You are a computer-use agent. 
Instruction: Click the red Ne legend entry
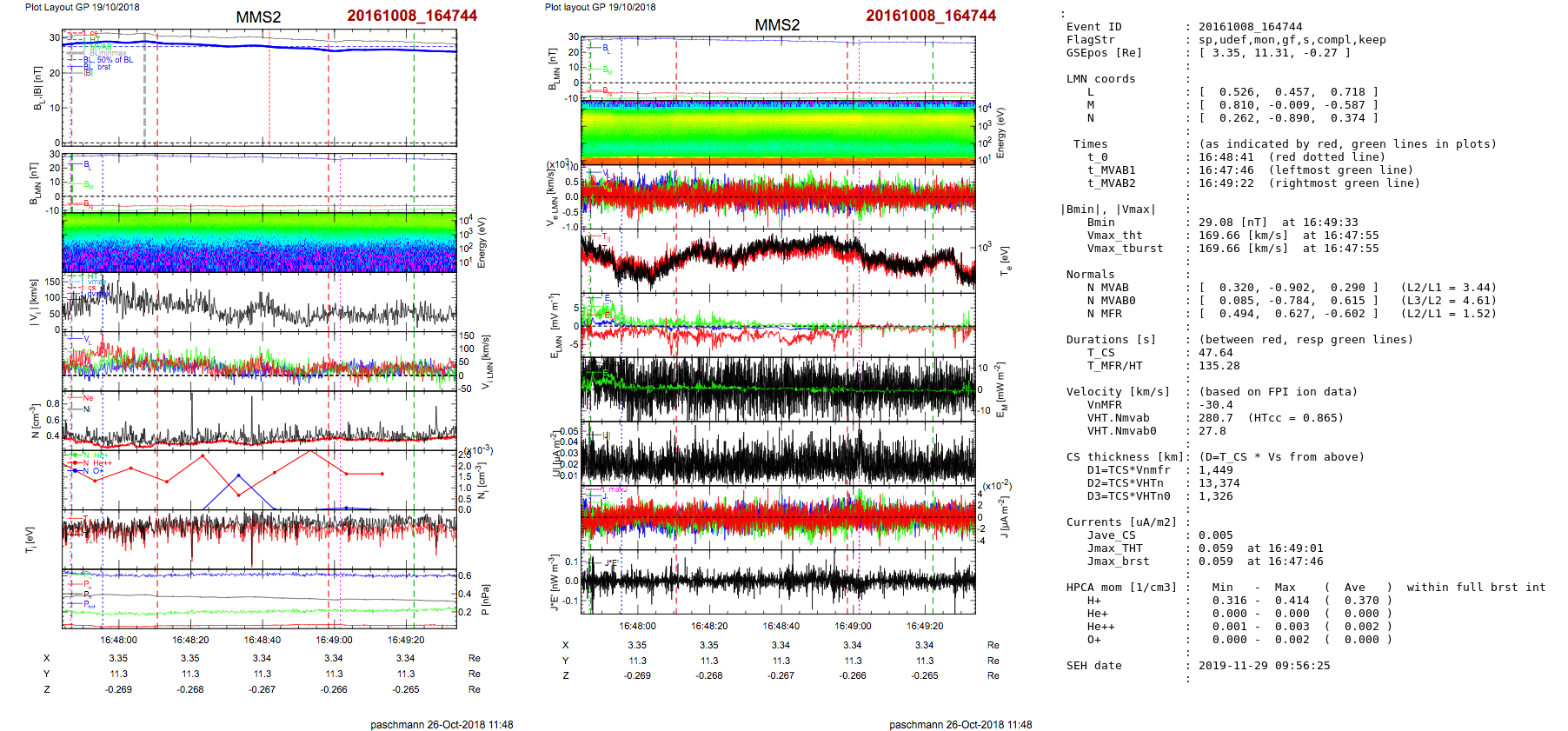click(x=87, y=398)
